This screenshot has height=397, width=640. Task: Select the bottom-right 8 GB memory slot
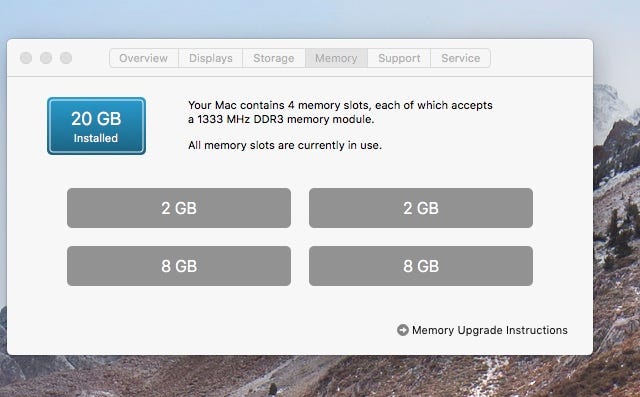pos(421,266)
